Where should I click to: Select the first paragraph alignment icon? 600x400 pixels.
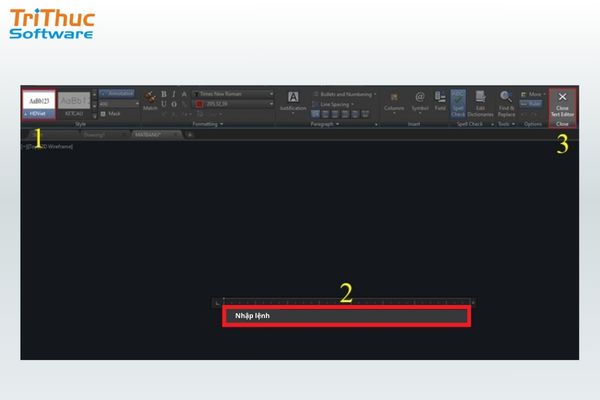315,114
